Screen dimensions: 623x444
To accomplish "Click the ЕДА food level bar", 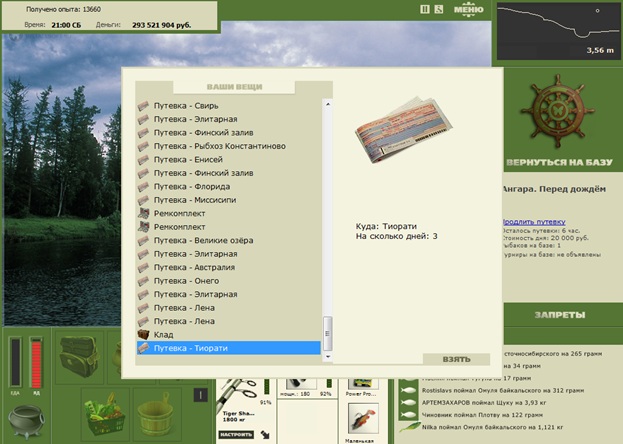I will coord(15,362).
